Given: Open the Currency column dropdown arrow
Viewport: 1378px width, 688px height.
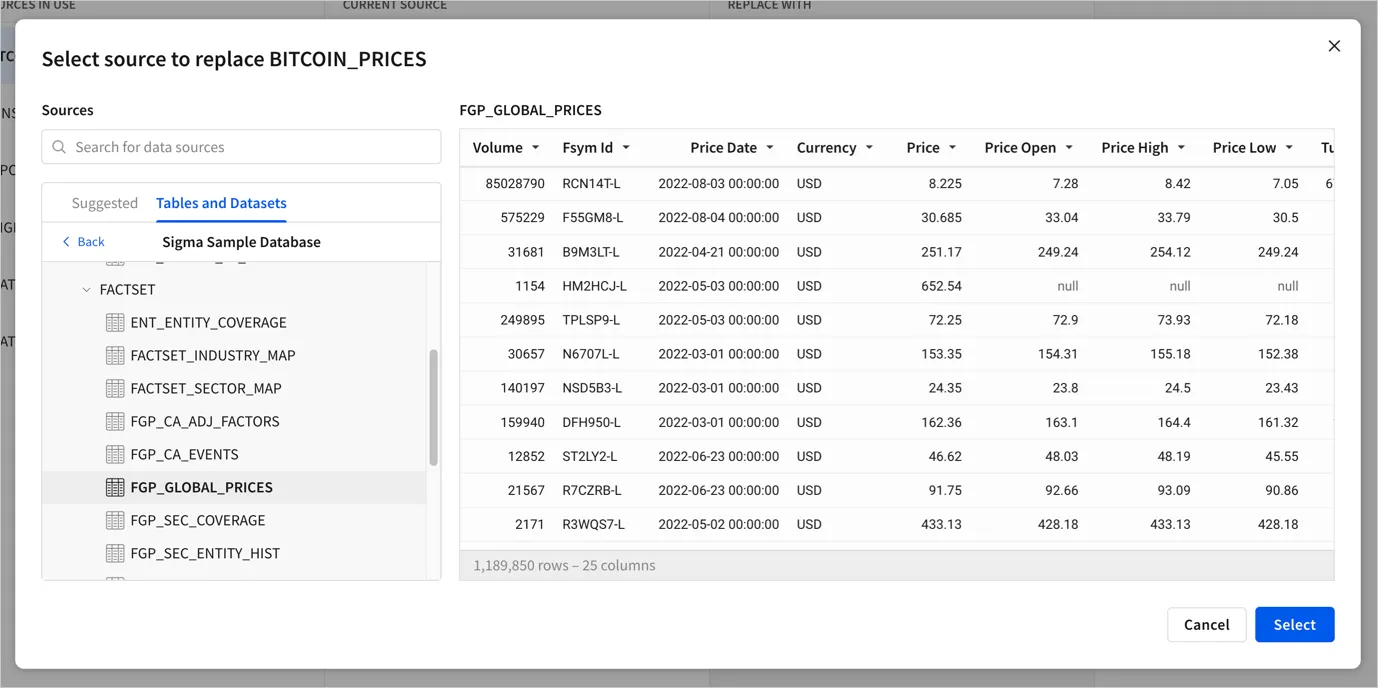Looking at the screenshot, I should click(869, 148).
